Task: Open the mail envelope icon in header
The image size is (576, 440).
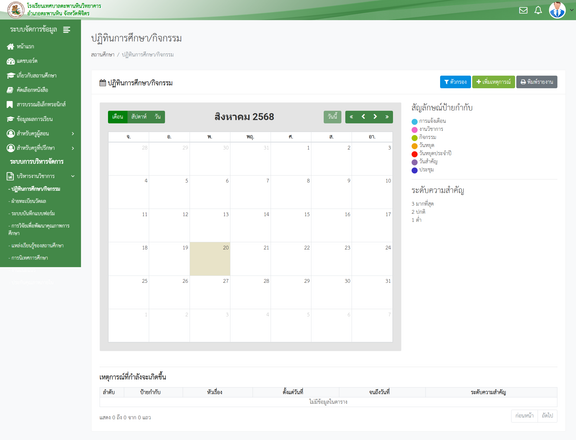Action: (523, 10)
